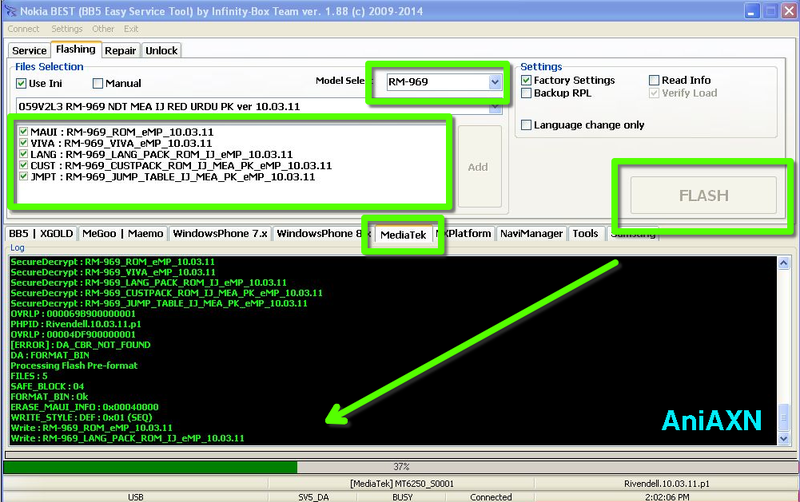Click the log scrollbar down arrow

[784, 438]
